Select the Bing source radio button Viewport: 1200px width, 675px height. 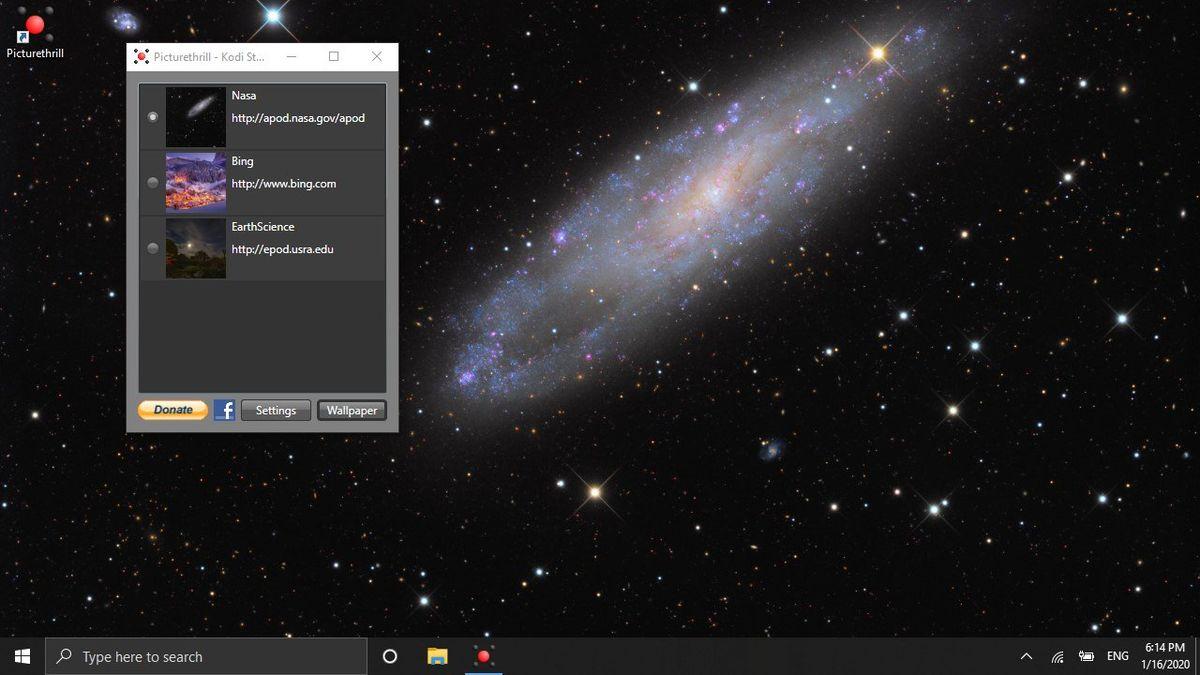tap(153, 183)
